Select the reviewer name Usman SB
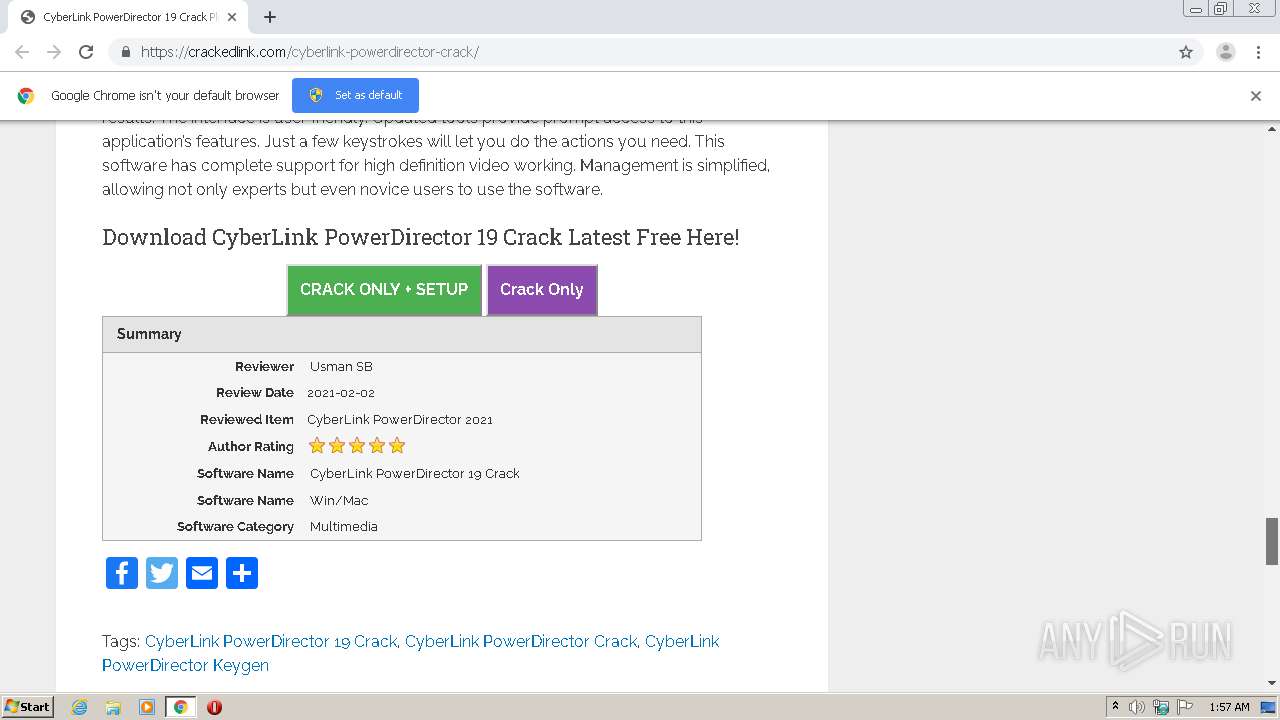 pos(341,366)
